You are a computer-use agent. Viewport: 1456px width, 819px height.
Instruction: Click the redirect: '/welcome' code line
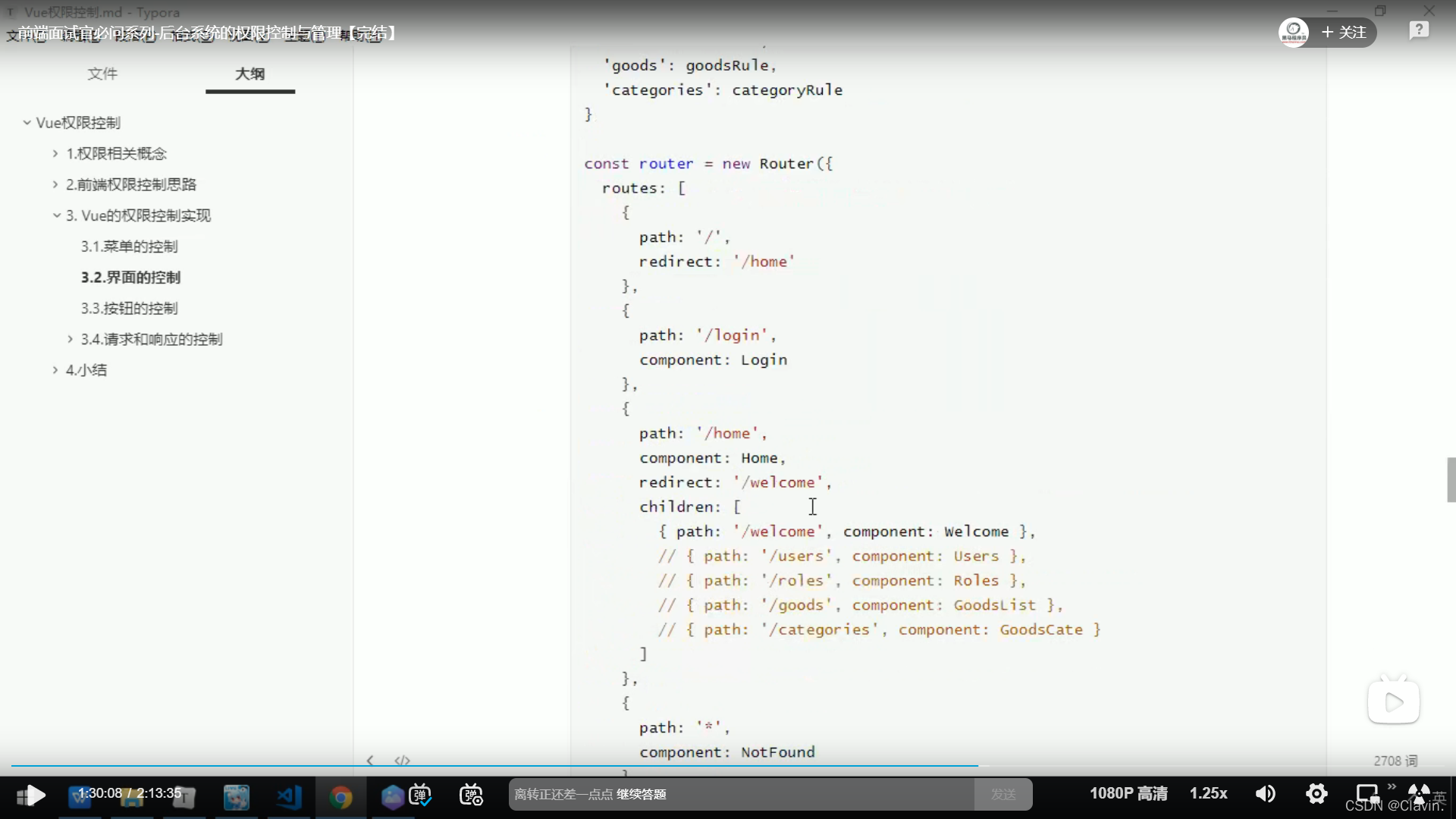click(x=735, y=482)
